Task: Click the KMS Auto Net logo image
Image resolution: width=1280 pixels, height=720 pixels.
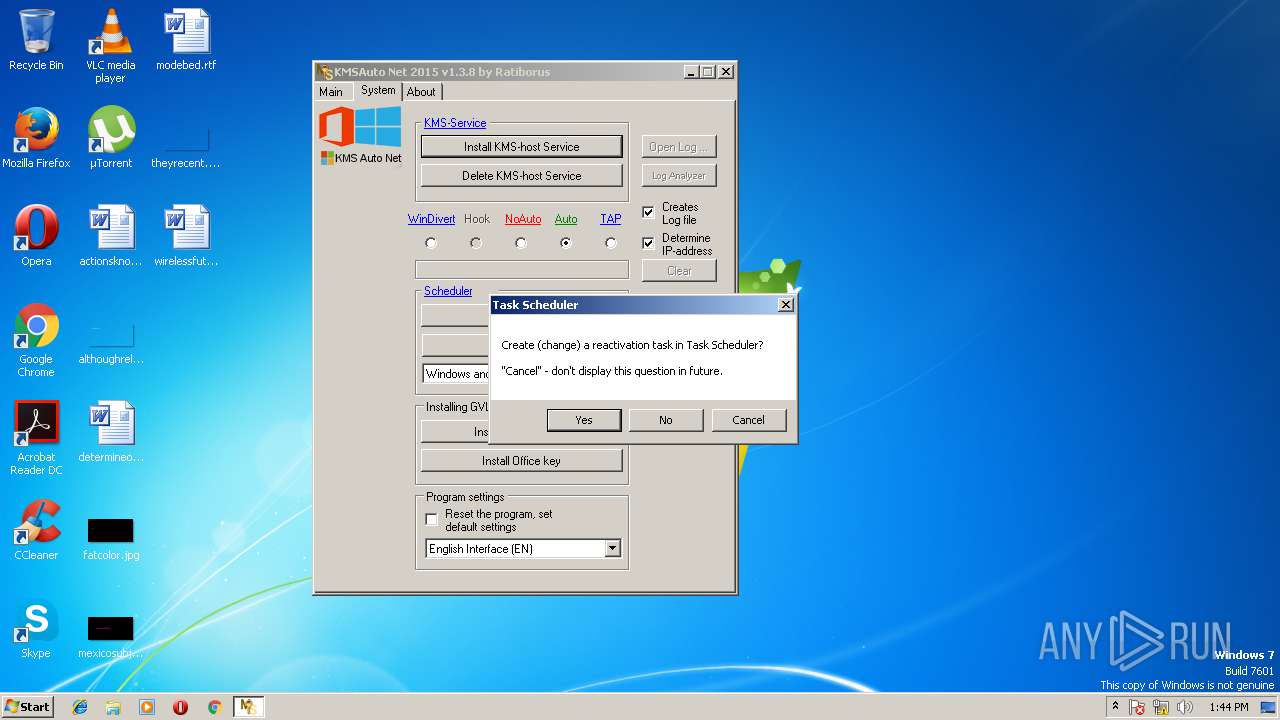Action: 360,136
